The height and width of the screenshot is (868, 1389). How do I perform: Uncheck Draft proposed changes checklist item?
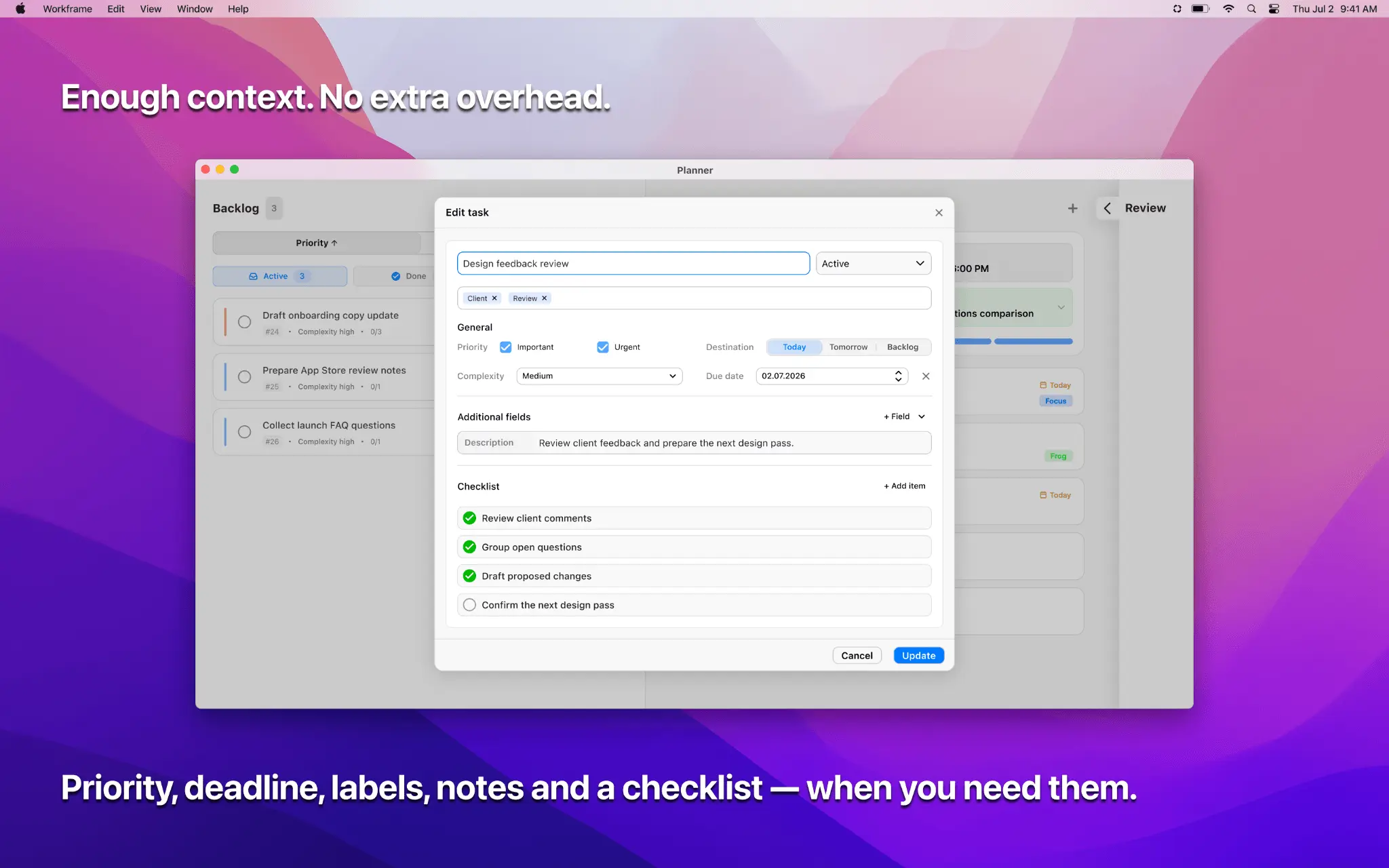coord(469,576)
